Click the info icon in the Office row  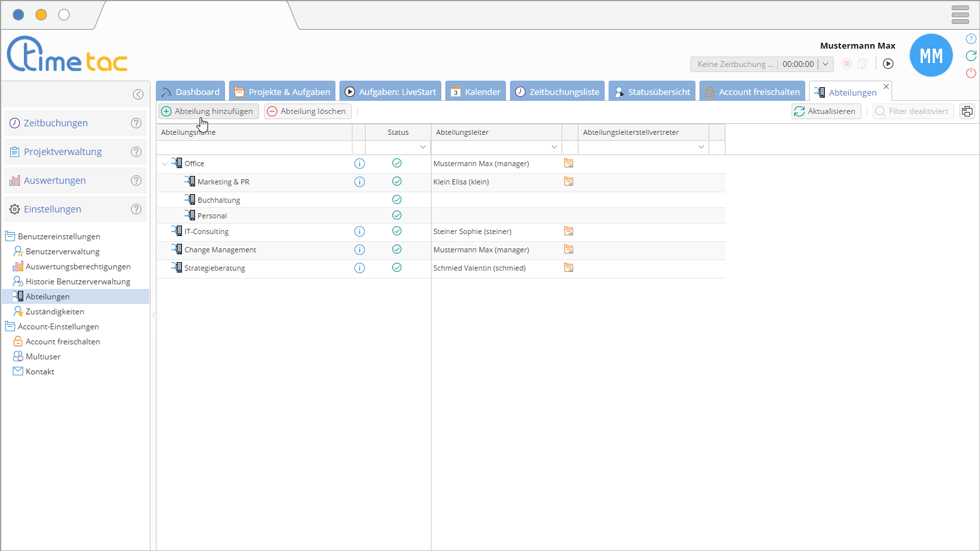point(359,164)
